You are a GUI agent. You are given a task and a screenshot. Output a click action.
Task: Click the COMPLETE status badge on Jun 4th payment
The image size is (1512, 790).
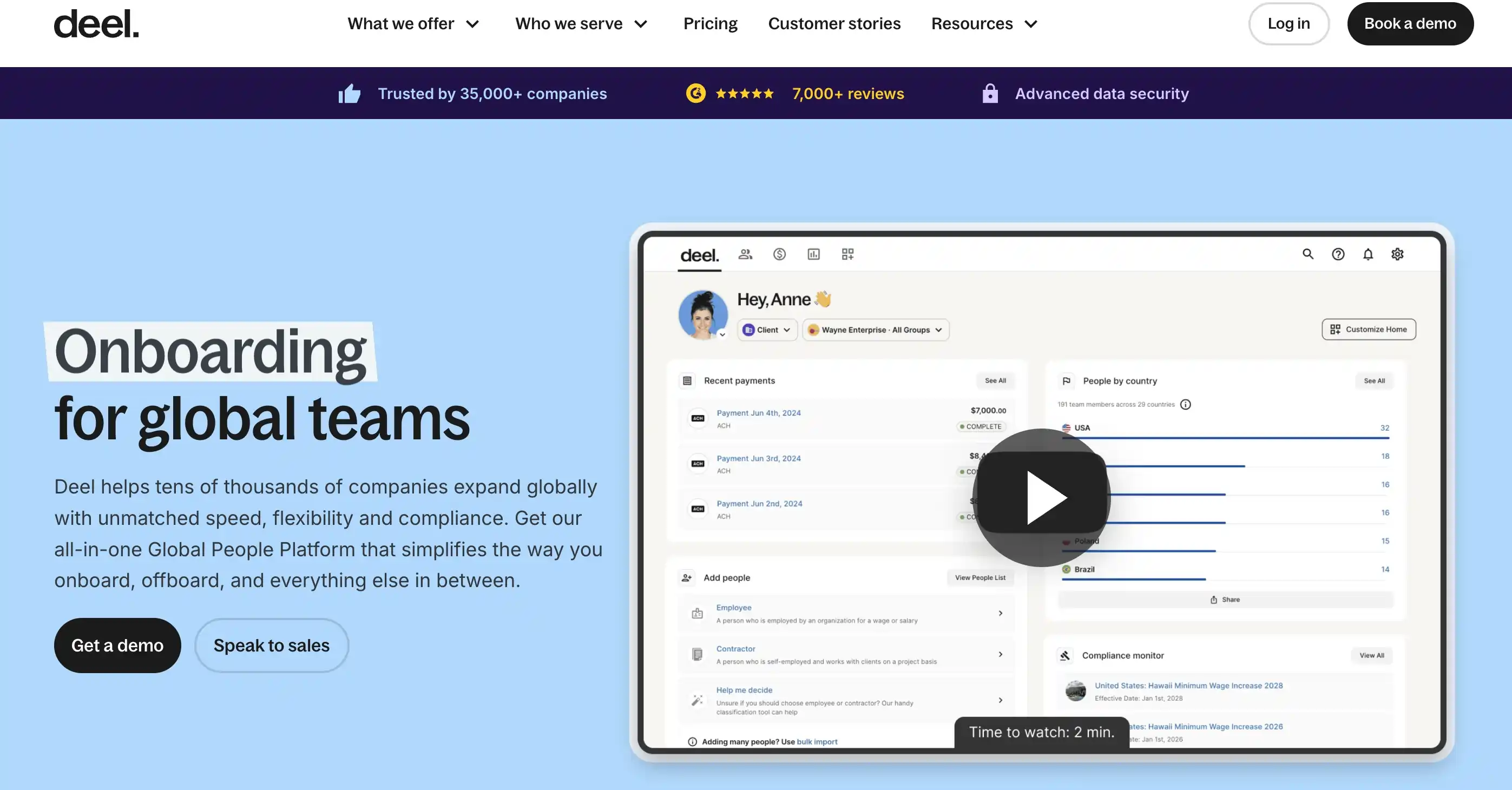pos(981,427)
